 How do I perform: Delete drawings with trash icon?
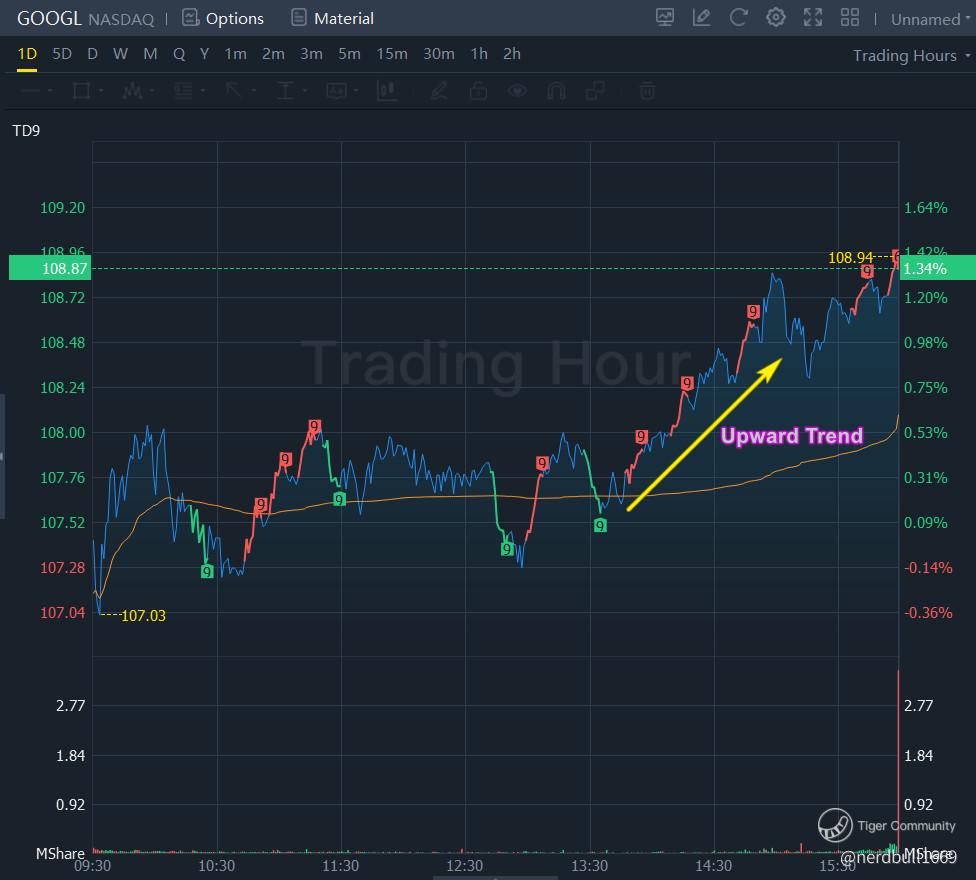pos(647,91)
